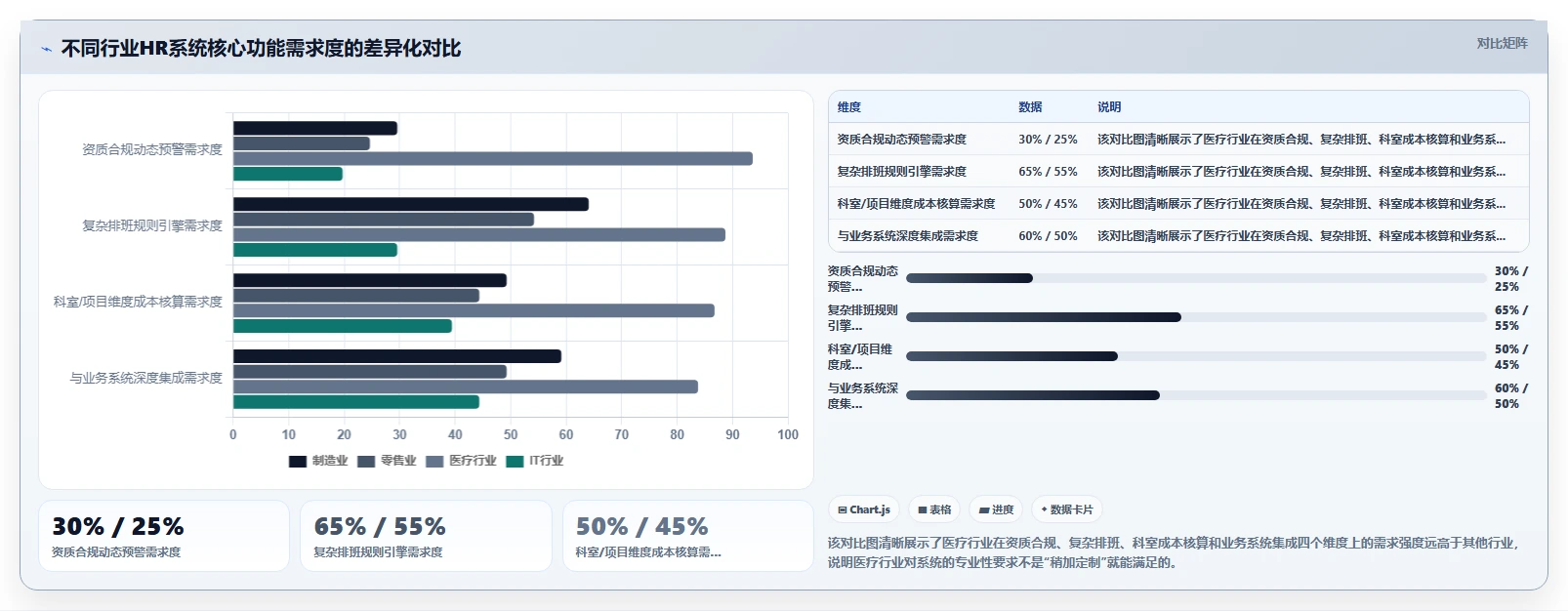Select the 表格 tag

click(934, 509)
